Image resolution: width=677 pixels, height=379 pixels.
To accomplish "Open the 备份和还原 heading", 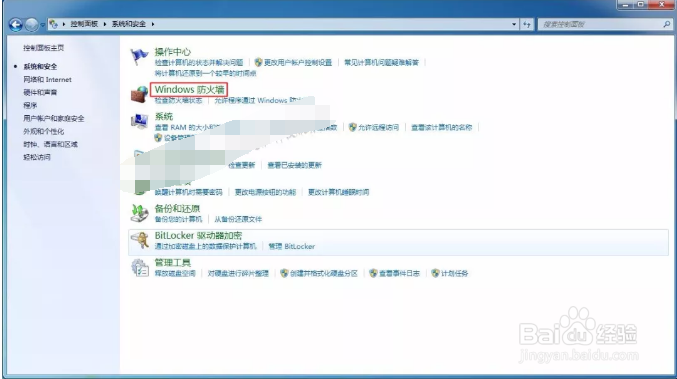I will 177,208.
